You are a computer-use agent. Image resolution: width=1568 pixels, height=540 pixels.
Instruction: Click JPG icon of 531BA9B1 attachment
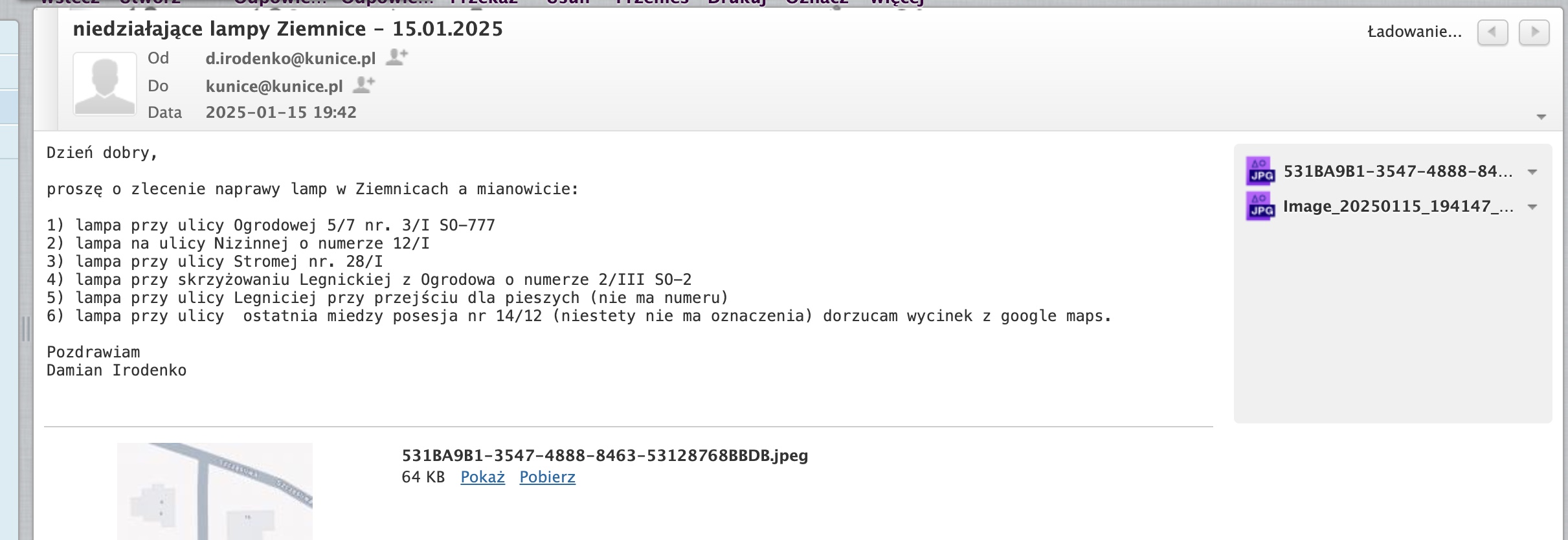point(1260,172)
